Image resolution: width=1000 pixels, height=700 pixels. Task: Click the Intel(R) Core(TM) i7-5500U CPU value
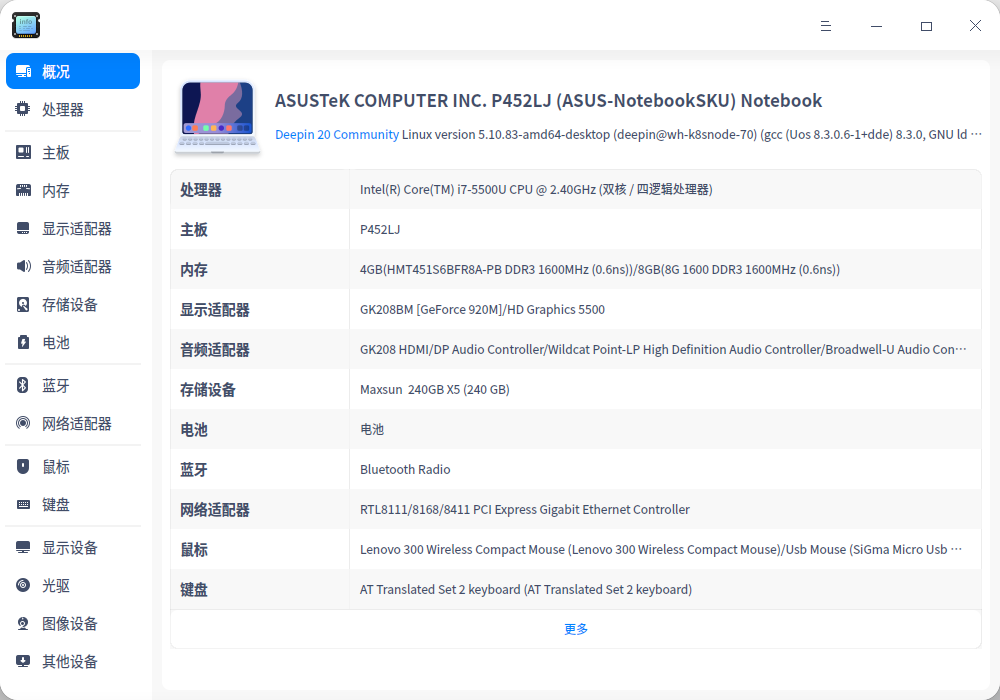pos(536,189)
